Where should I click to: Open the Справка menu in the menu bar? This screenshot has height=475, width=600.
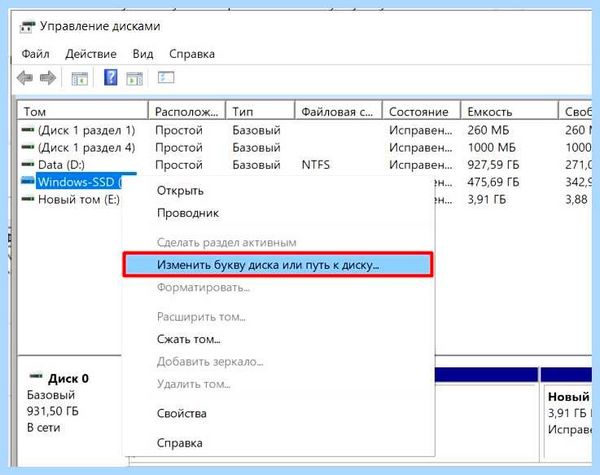pyautogui.click(x=192, y=54)
